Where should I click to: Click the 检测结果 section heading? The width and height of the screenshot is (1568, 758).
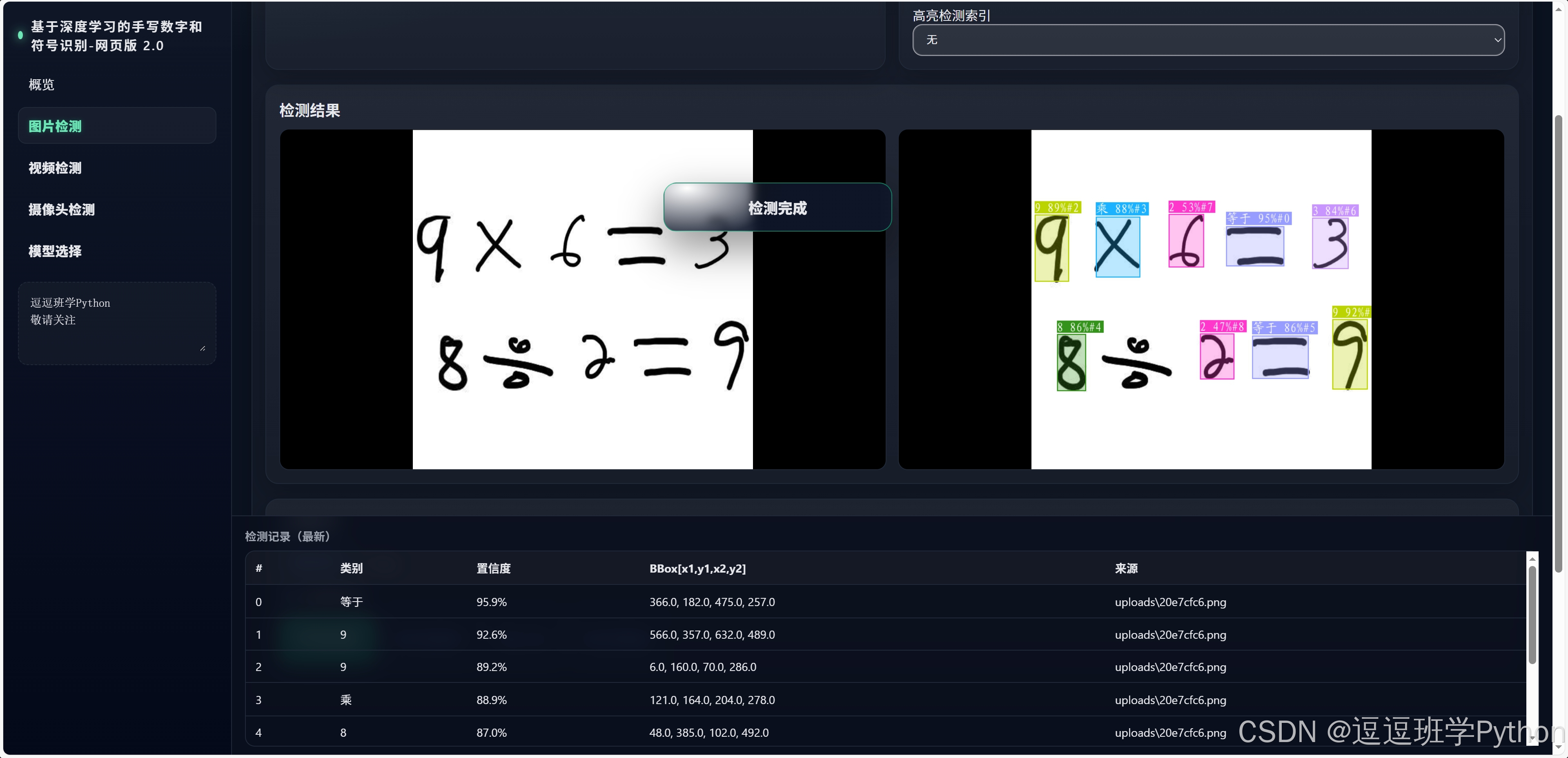(x=309, y=110)
